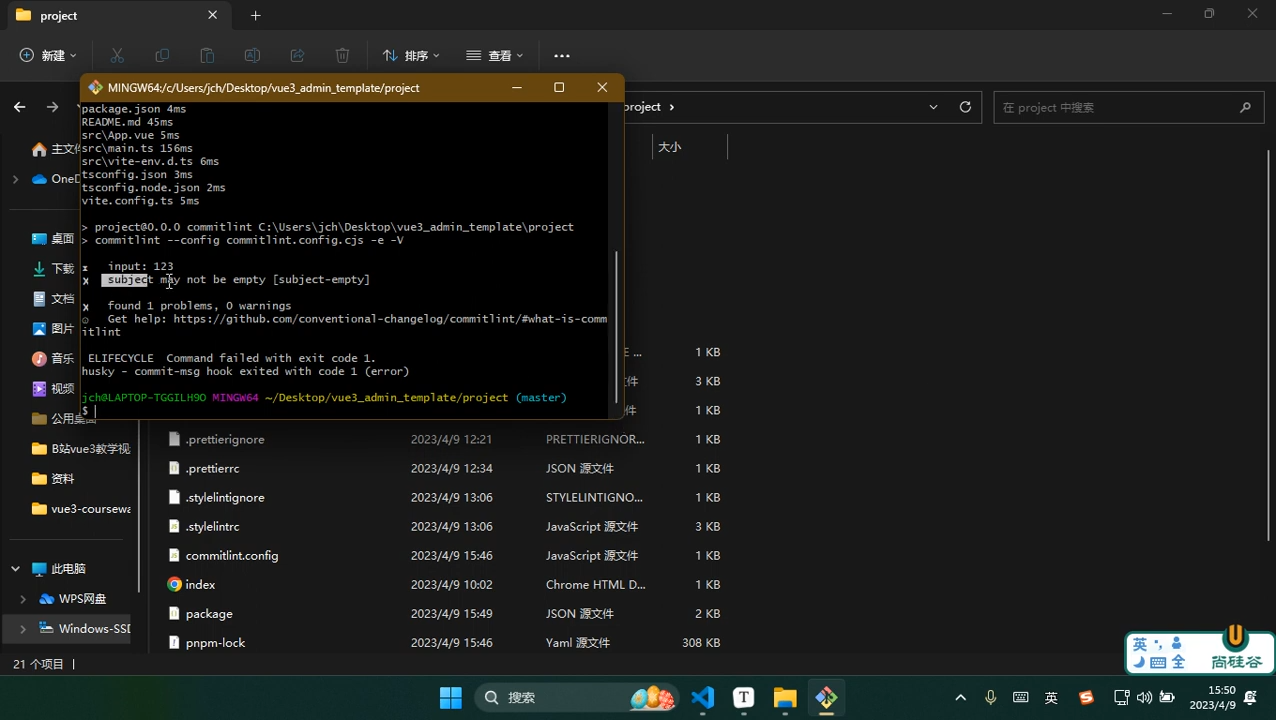This screenshot has height=720, width=1276.
Task: Open vue3-courseware folder in navigation pane
Action: [82, 509]
